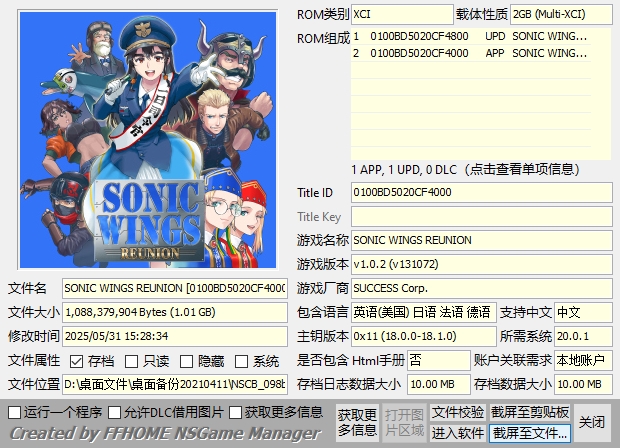Check the 获取更多信息 checkbox

[236, 412]
